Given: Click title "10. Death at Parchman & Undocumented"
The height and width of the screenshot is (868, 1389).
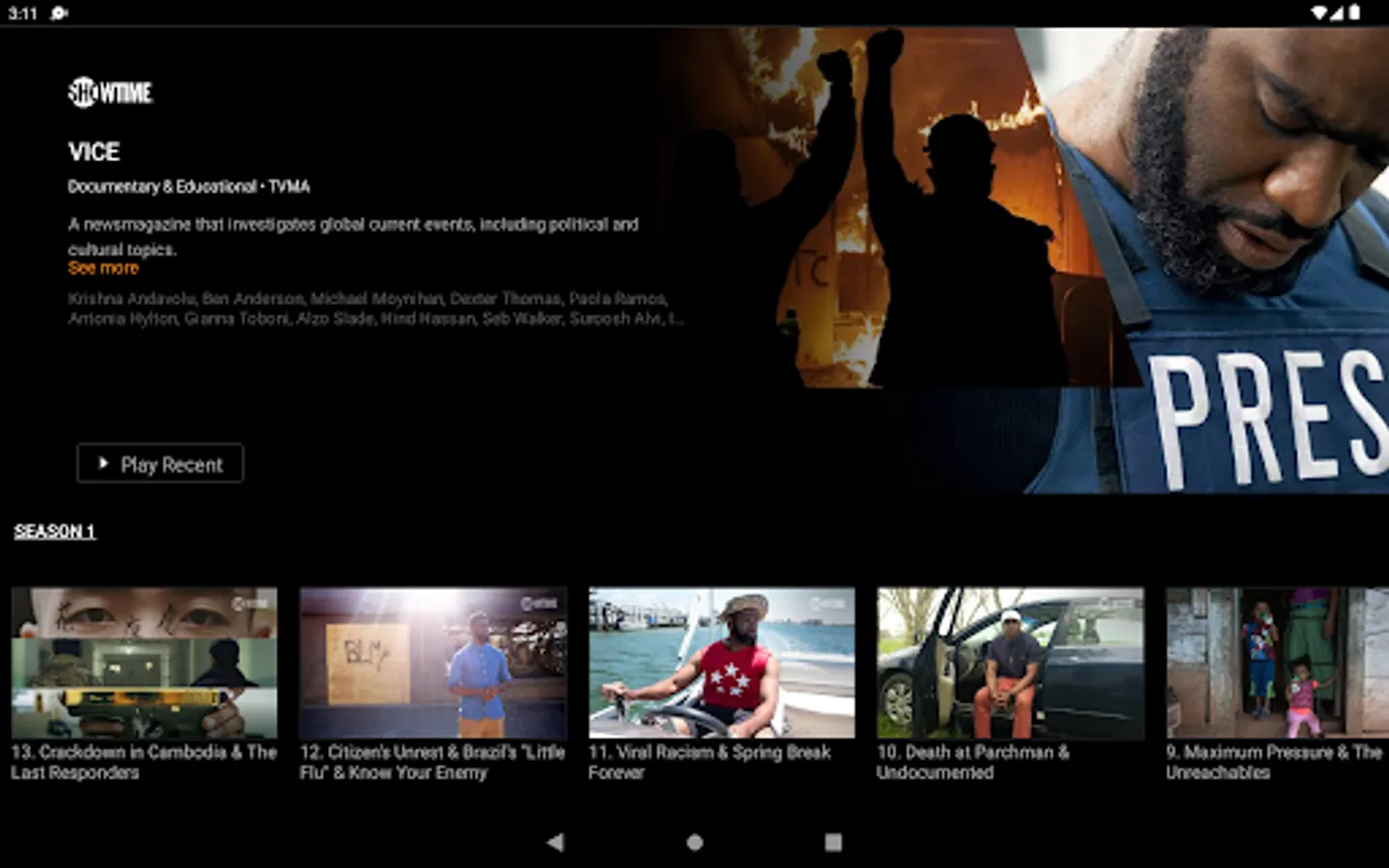Looking at the screenshot, I should (973, 762).
